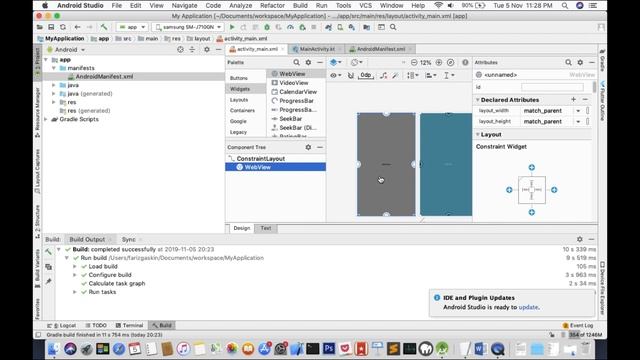Click the Make Project hammer icon

104,27
